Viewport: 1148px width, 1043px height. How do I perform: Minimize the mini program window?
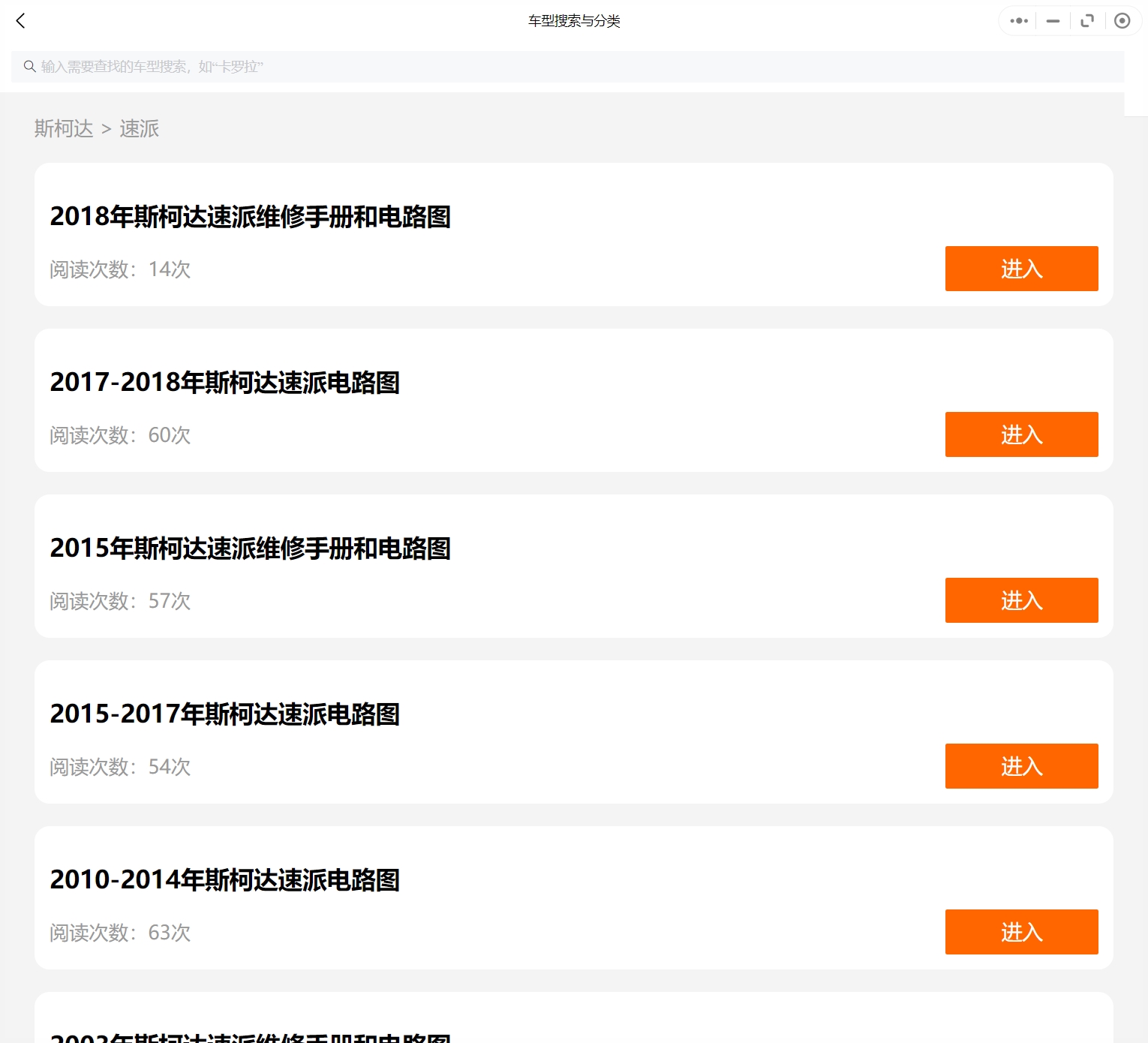1052,21
